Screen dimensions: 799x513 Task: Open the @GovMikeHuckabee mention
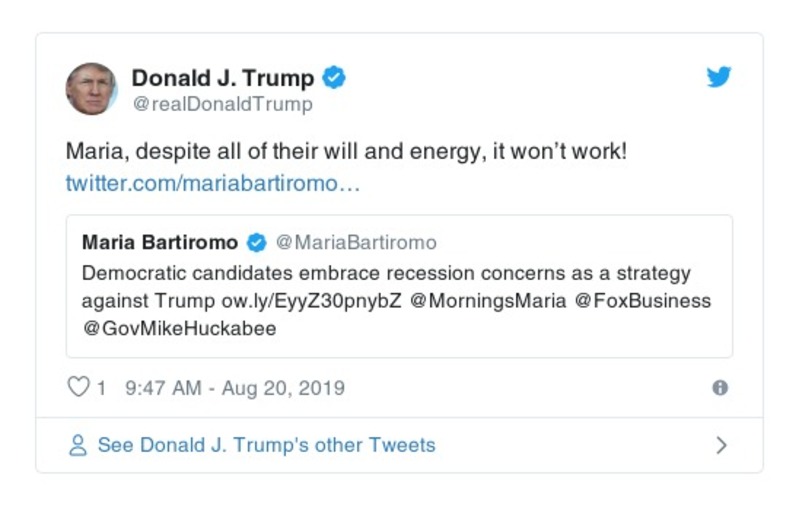coord(179,328)
